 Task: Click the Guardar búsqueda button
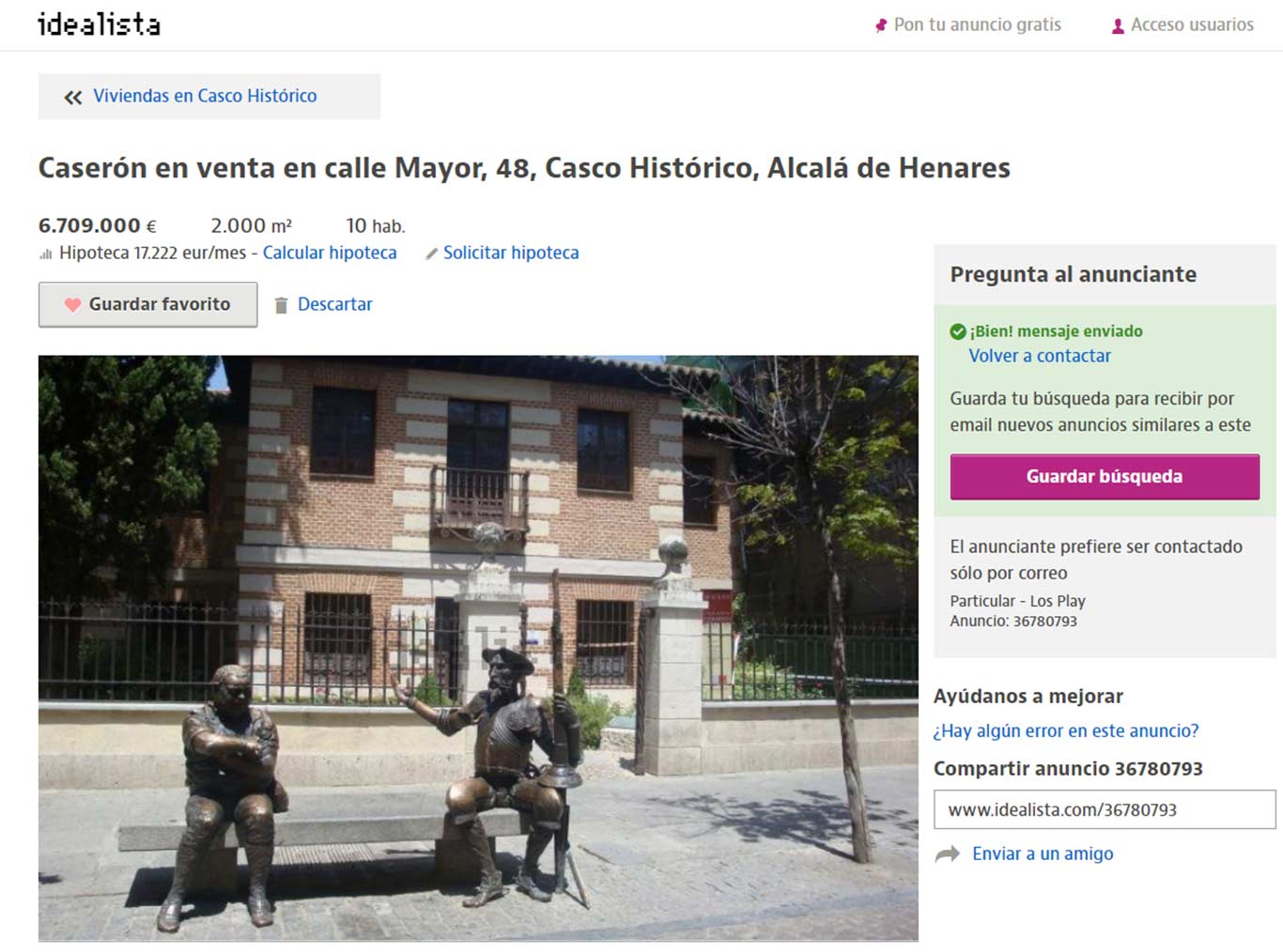(x=1105, y=476)
